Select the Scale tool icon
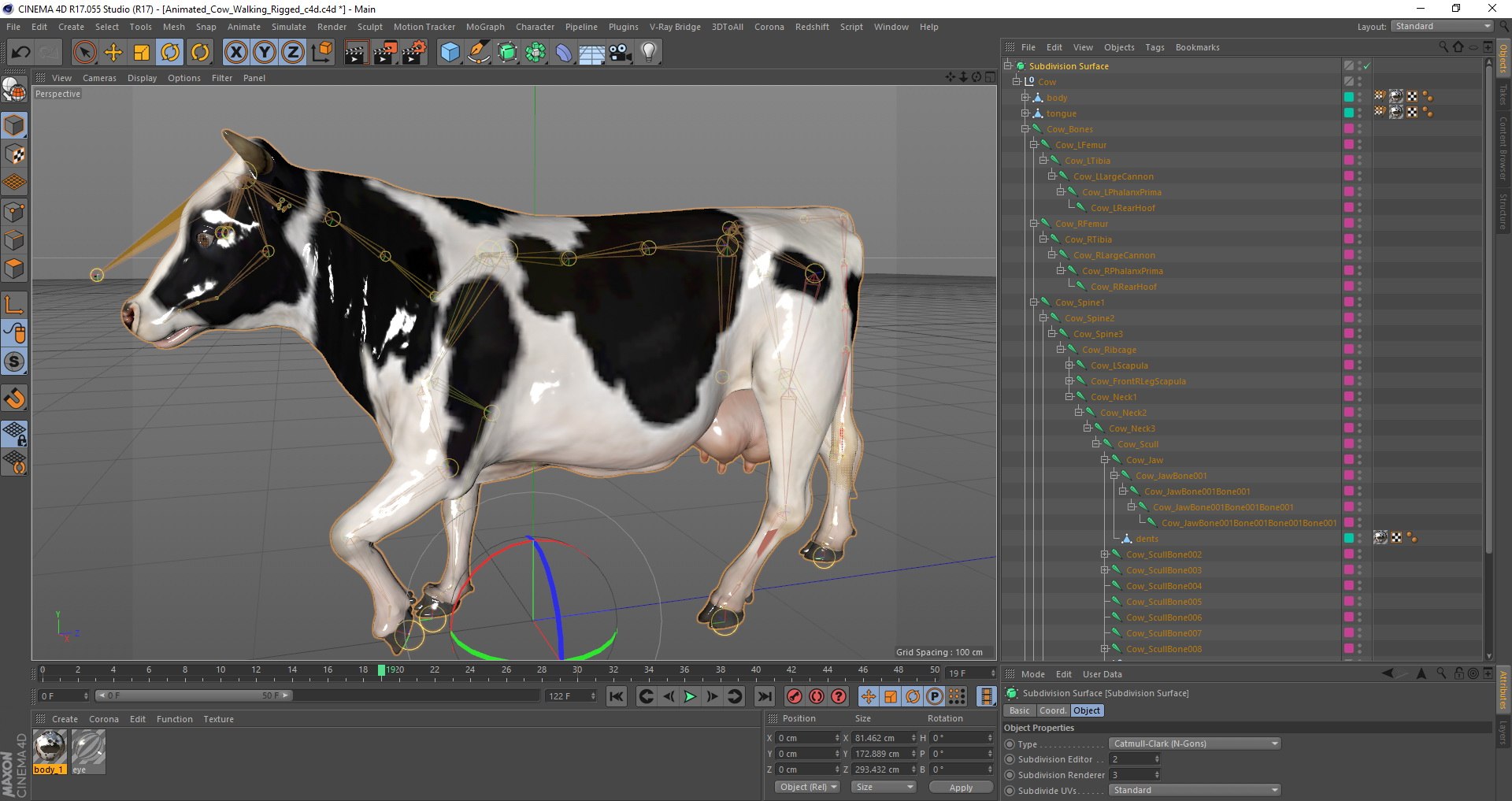The image size is (1512, 801). click(x=142, y=53)
